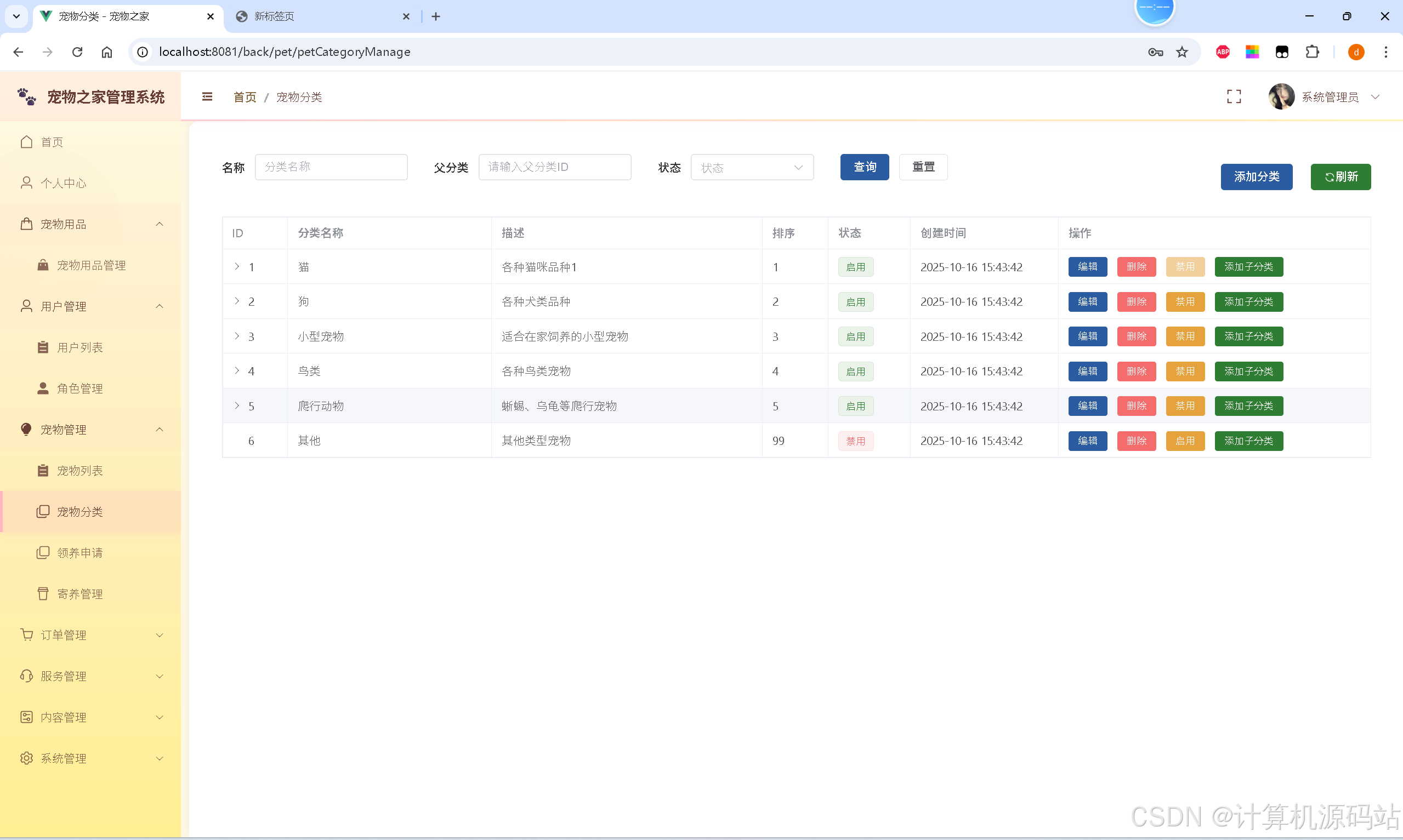Image resolution: width=1403 pixels, height=840 pixels.
Task: Click the 启用 status tag for 猫
Action: (x=855, y=267)
